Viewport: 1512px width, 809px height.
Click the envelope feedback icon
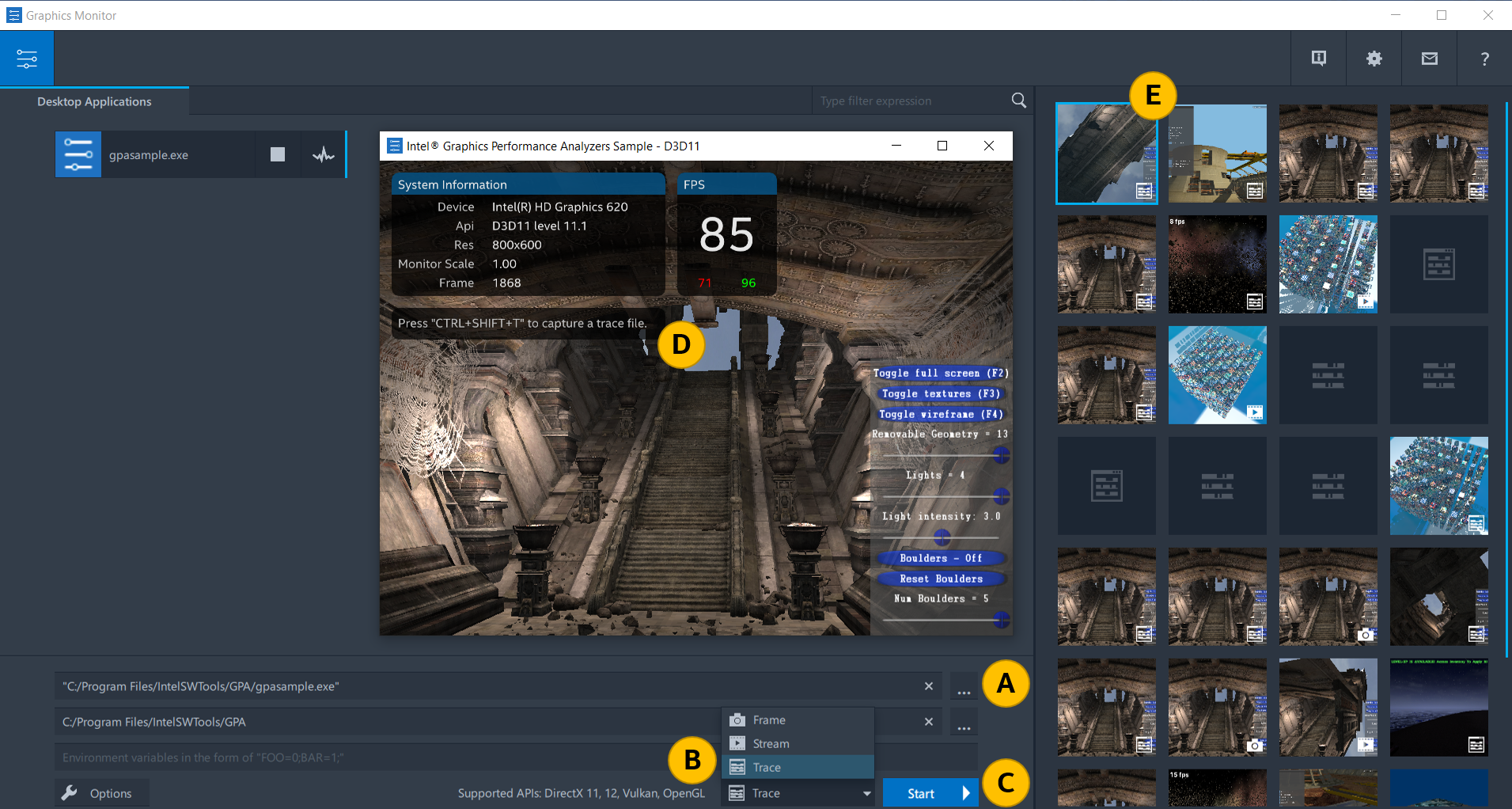[1429, 59]
